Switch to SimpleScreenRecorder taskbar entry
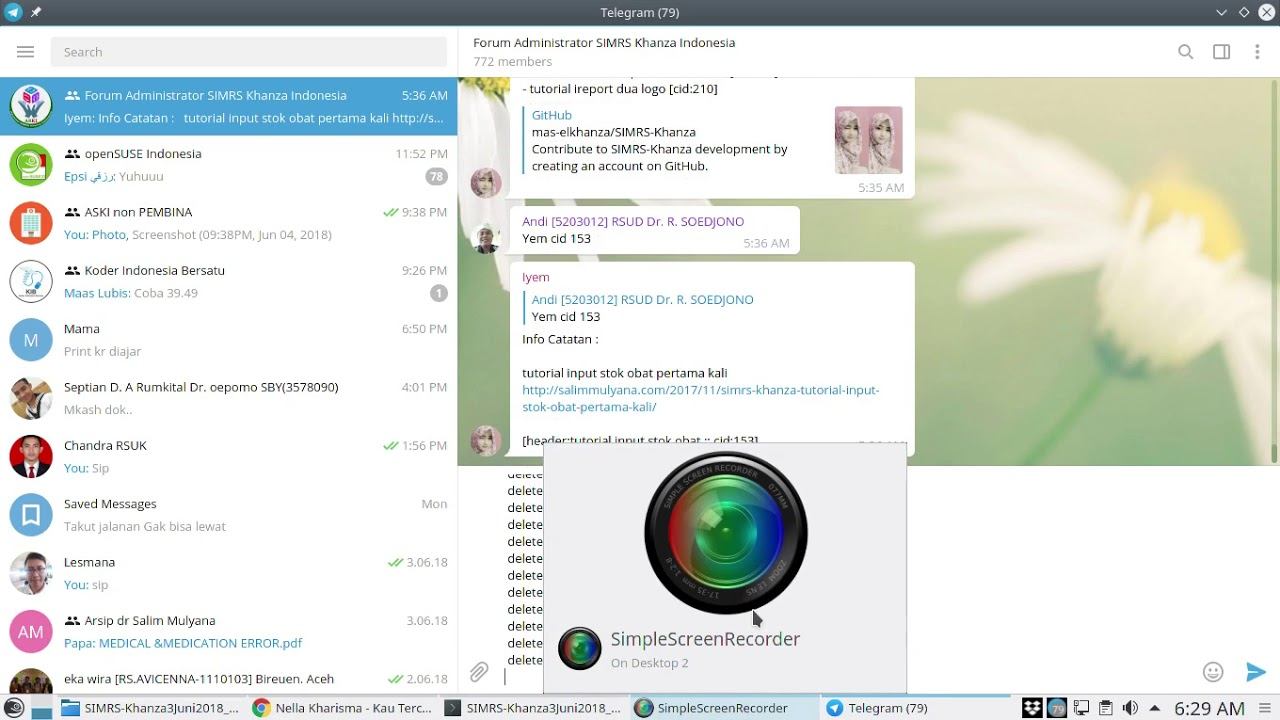 tap(725, 708)
